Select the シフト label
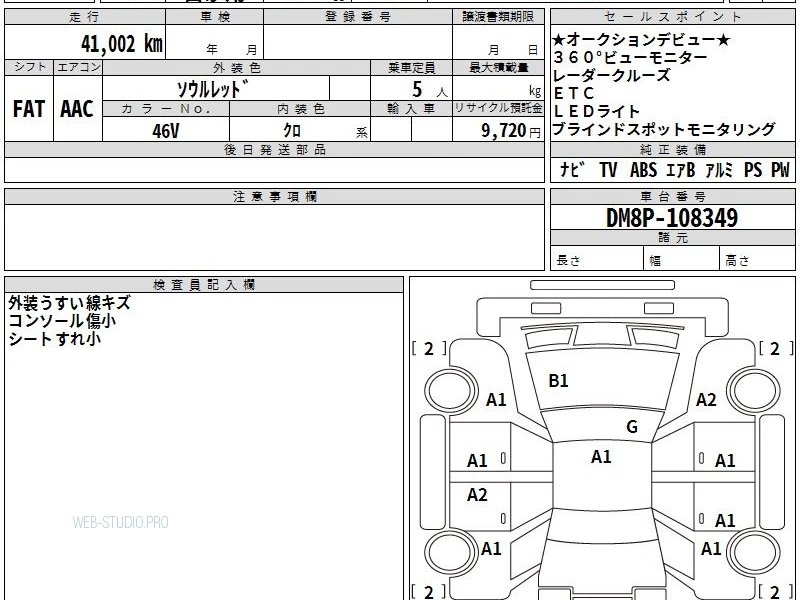This screenshot has height=600, width=800. pyautogui.click(x=29, y=67)
